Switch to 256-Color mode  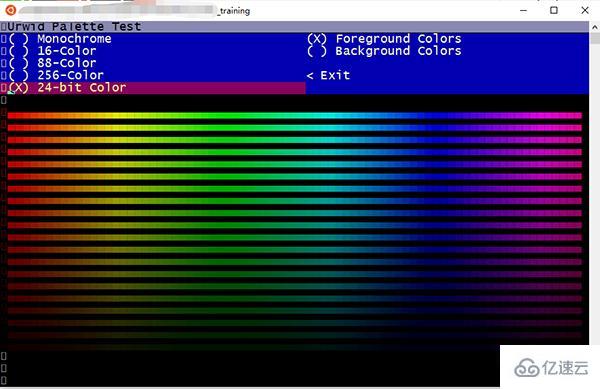pyautogui.click(x=56, y=75)
